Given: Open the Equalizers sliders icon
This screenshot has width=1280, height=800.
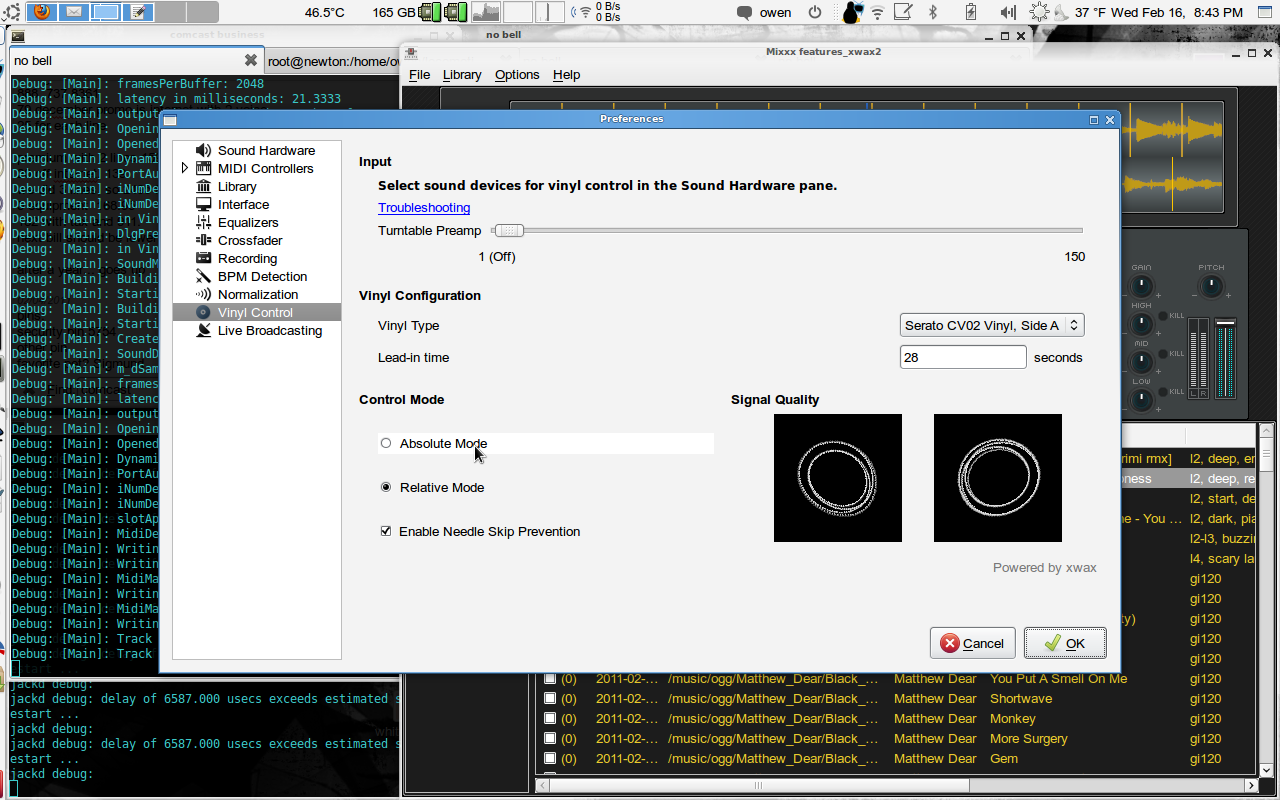Looking at the screenshot, I should click(203, 222).
